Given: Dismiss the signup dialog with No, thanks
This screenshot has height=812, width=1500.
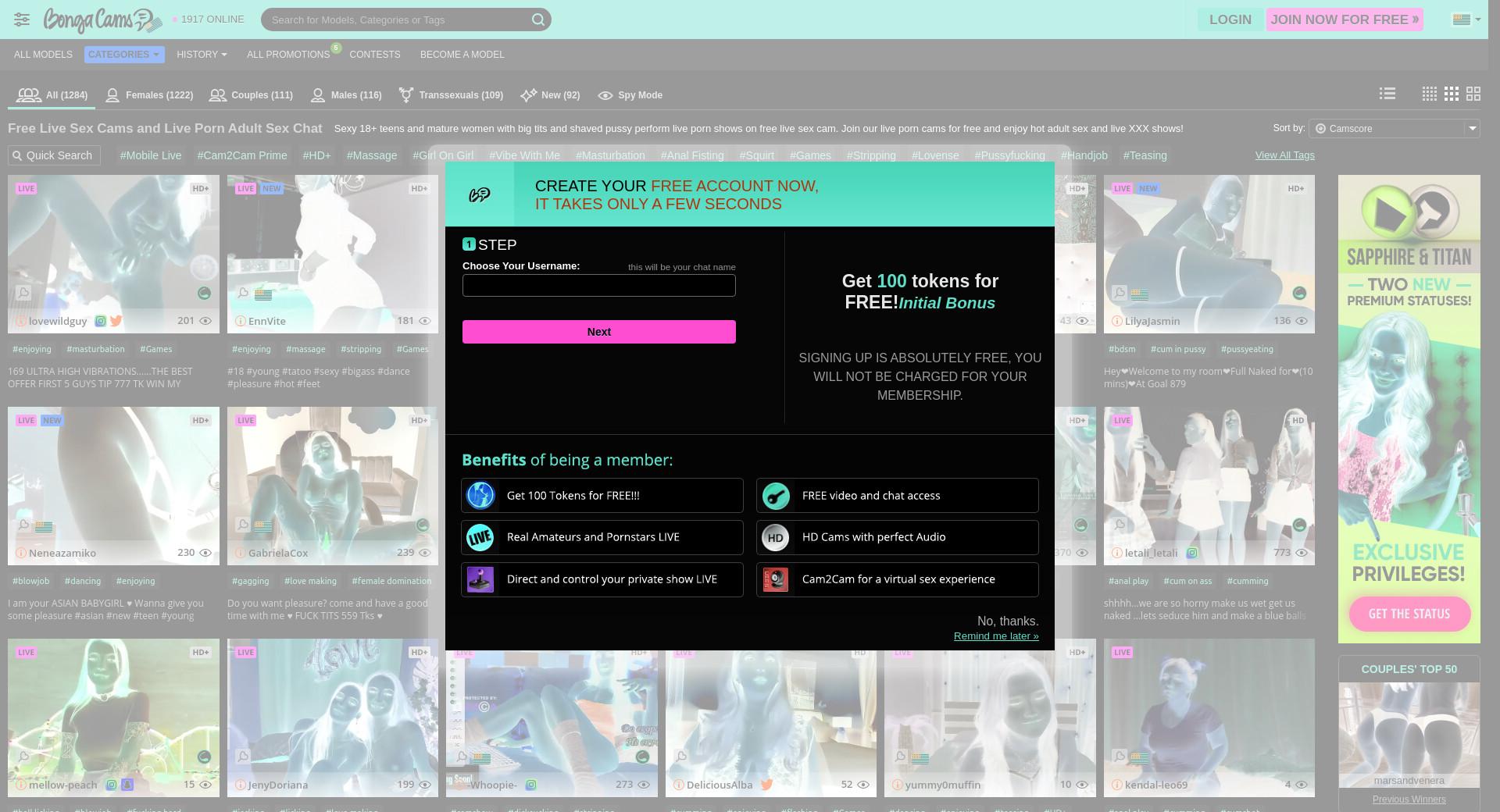Looking at the screenshot, I should [x=1008, y=621].
